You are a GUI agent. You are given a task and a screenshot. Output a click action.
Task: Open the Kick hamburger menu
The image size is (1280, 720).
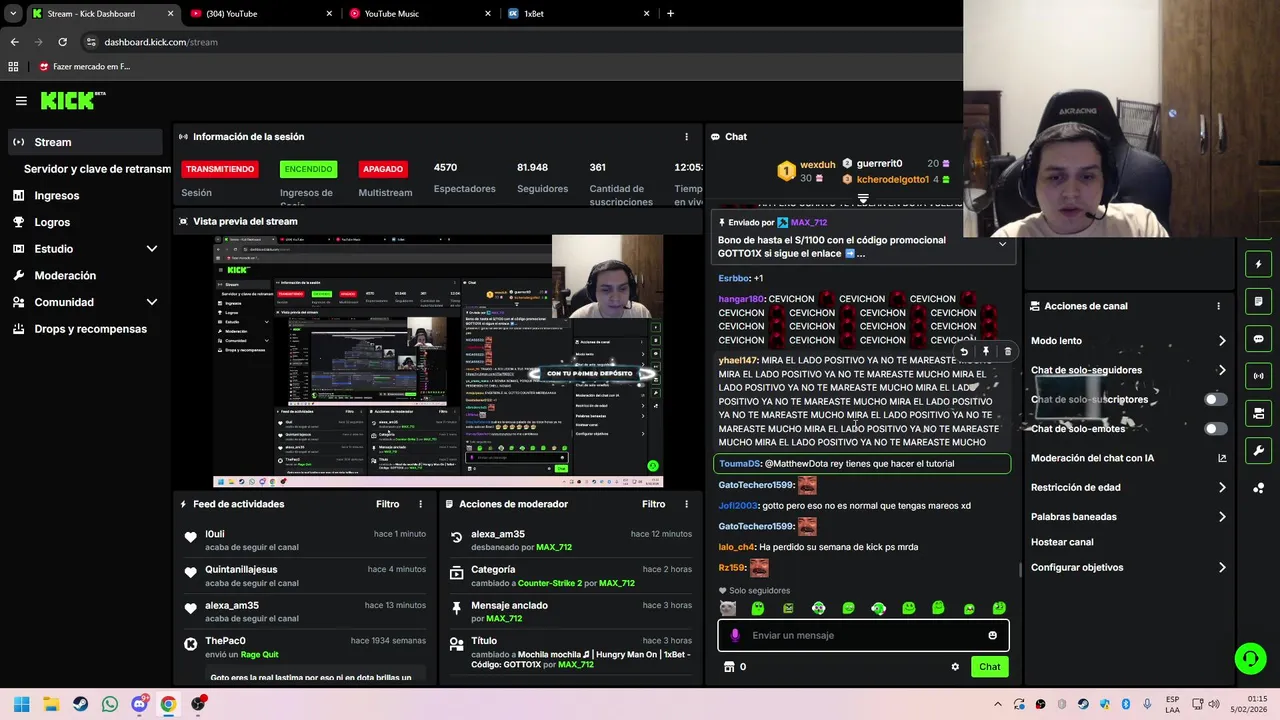21,101
